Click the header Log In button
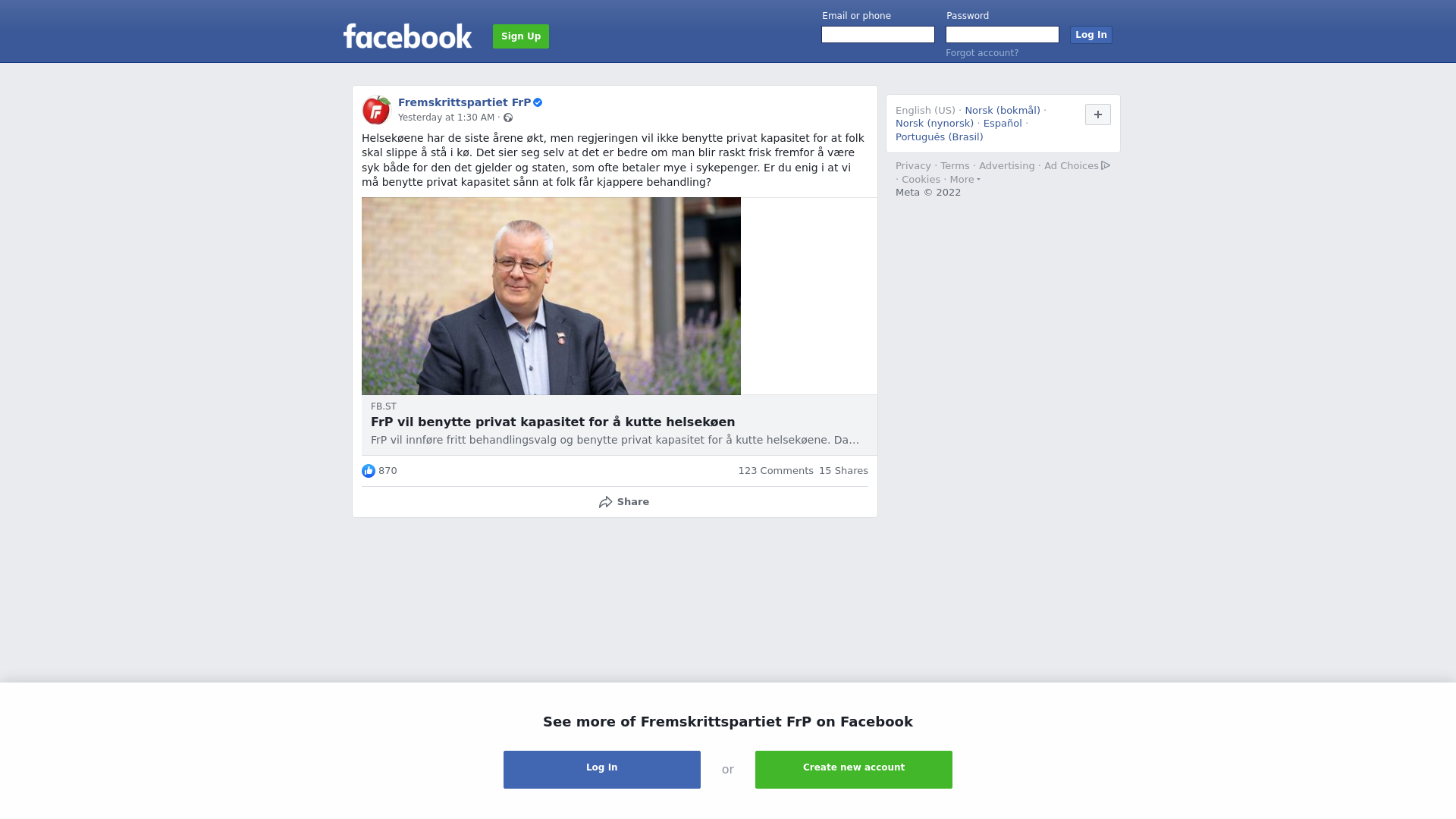This screenshot has width=1456, height=819. [x=1091, y=35]
